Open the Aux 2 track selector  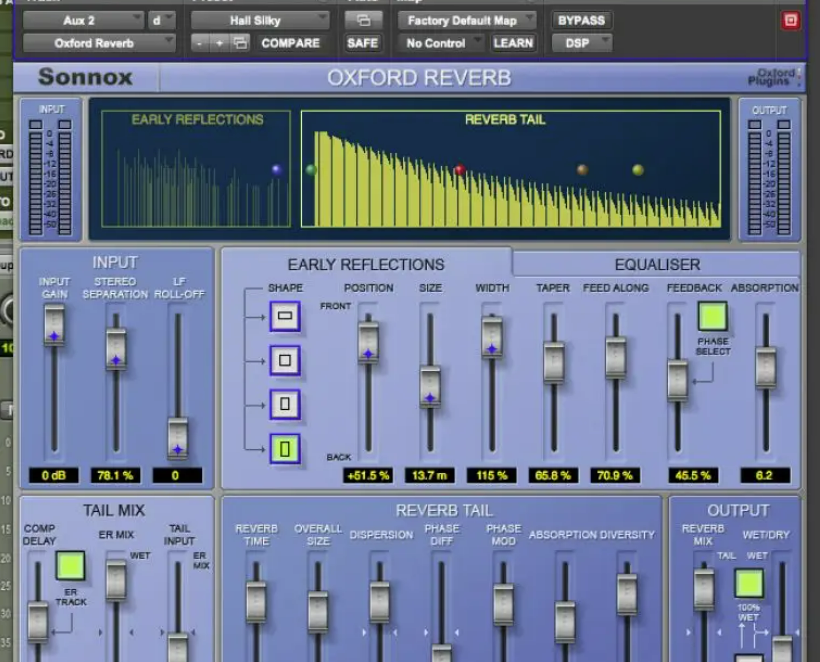click(83, 20)
